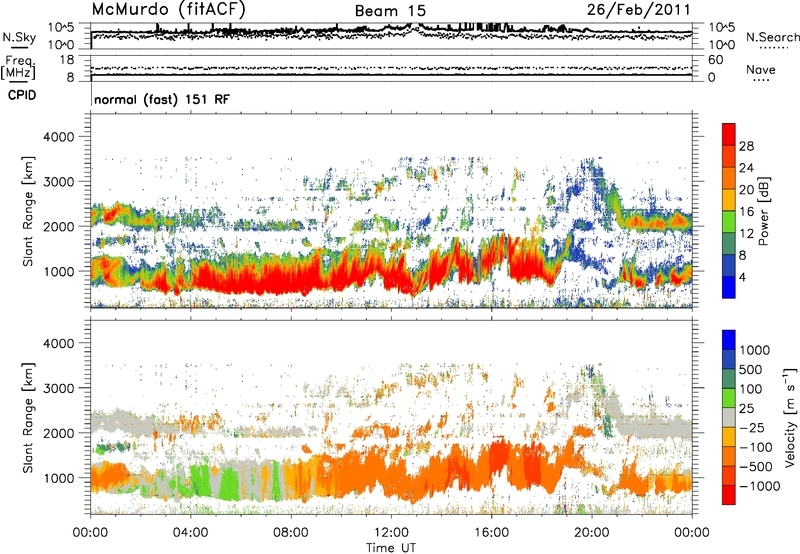800x554 pixels.
Task: Click the 08:00 time tick label
Action: pos(290,533)
